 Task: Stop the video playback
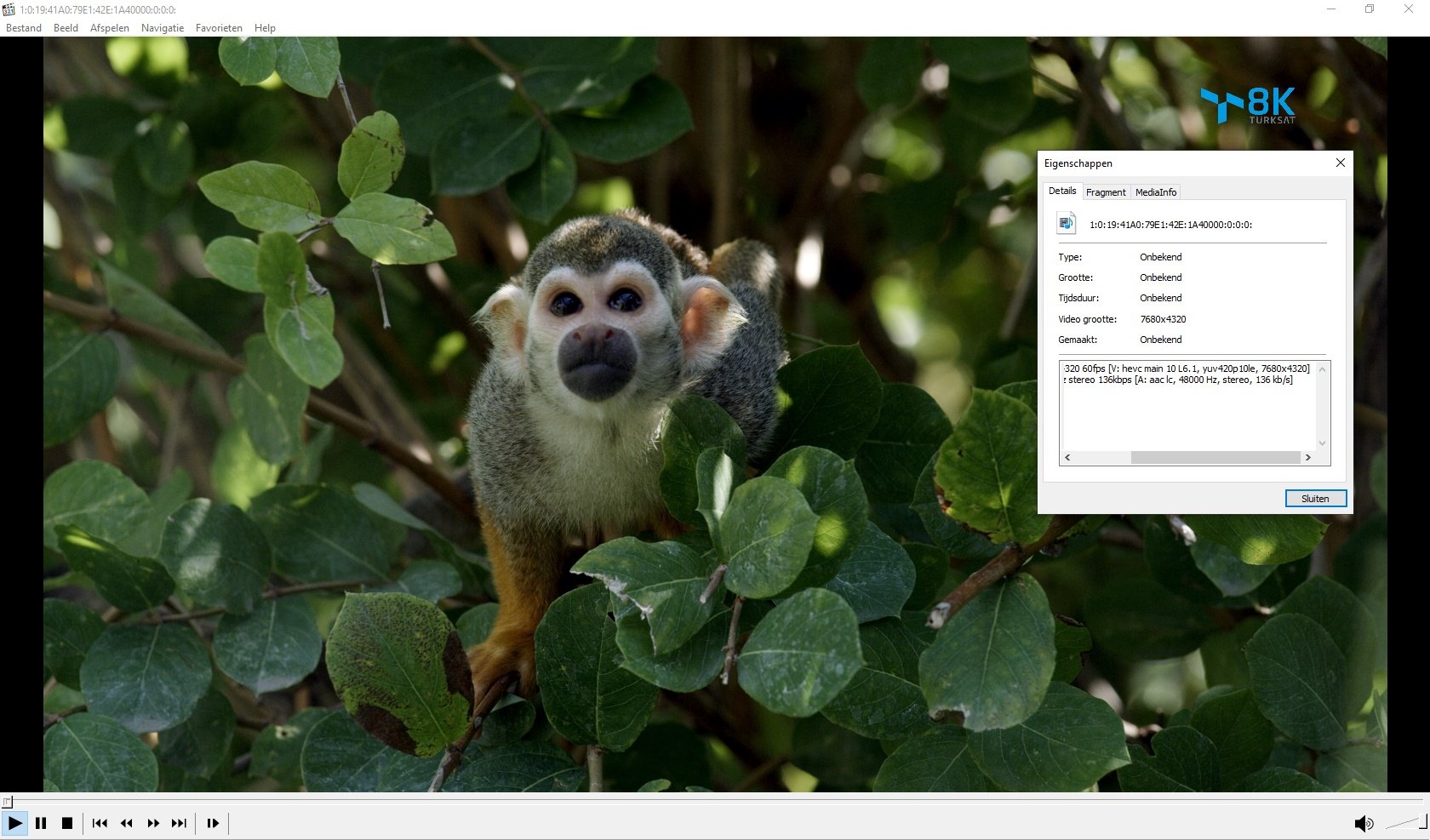[67, 823]
